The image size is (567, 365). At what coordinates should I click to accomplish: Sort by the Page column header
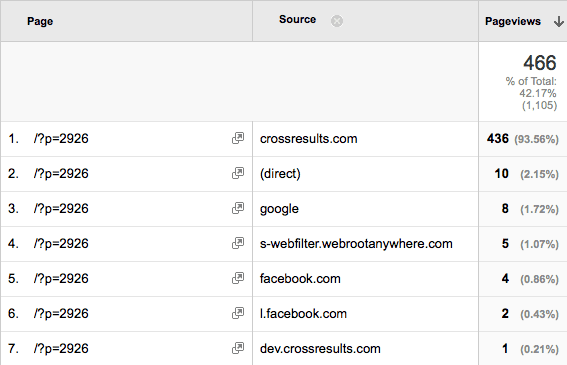[40, 21]
